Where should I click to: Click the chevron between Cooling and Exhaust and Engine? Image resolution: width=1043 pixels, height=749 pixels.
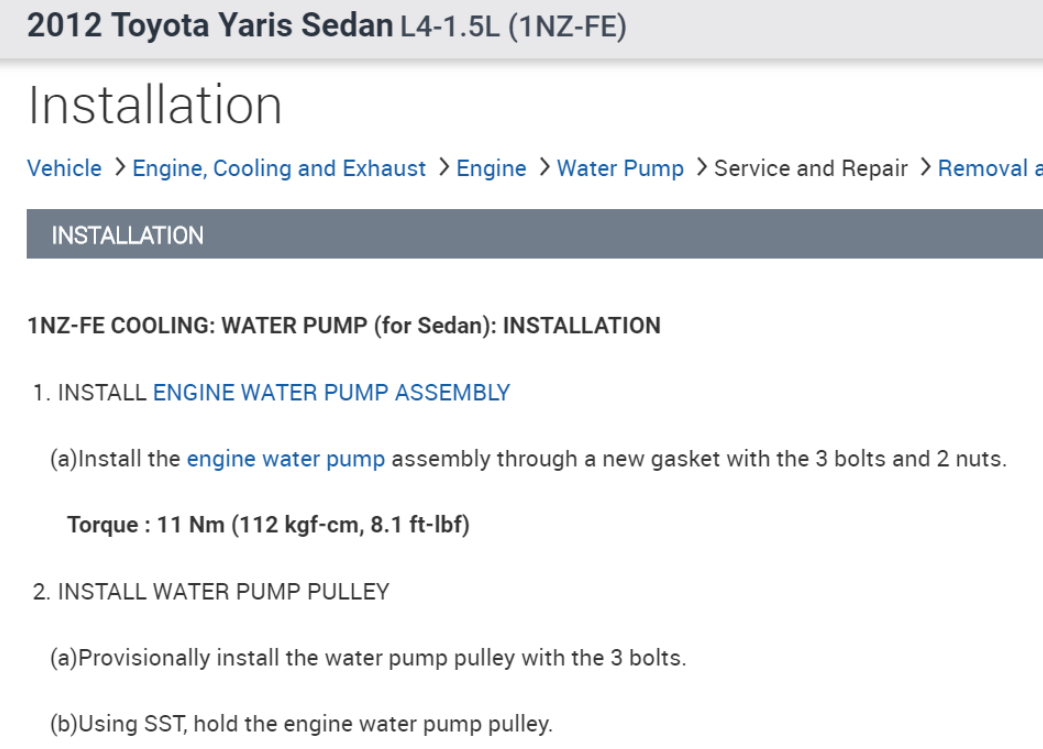click(442, 168)
